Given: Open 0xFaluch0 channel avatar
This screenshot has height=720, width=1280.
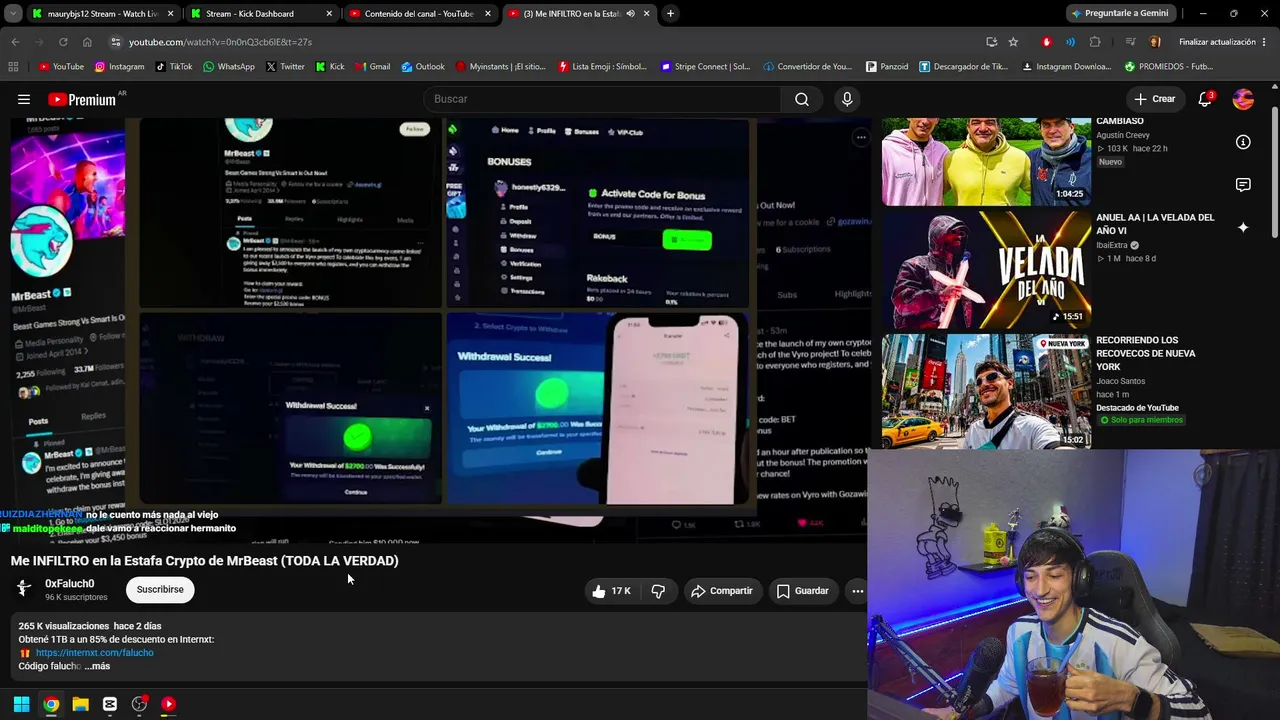Looking at the screenshot, I should tap(24, 589).
